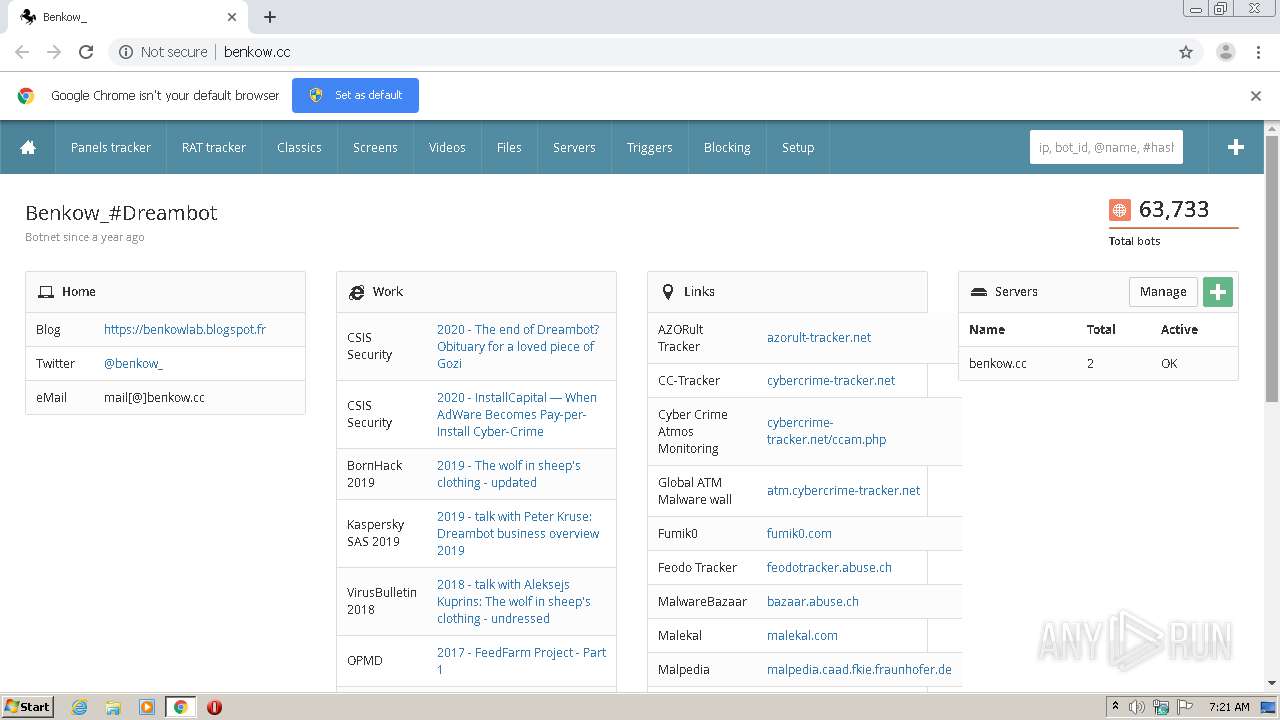The height and width of the screenshot is (720, 1280).
Task: Click mail[@]benkow.cc email text
Action: click(154, 397)
